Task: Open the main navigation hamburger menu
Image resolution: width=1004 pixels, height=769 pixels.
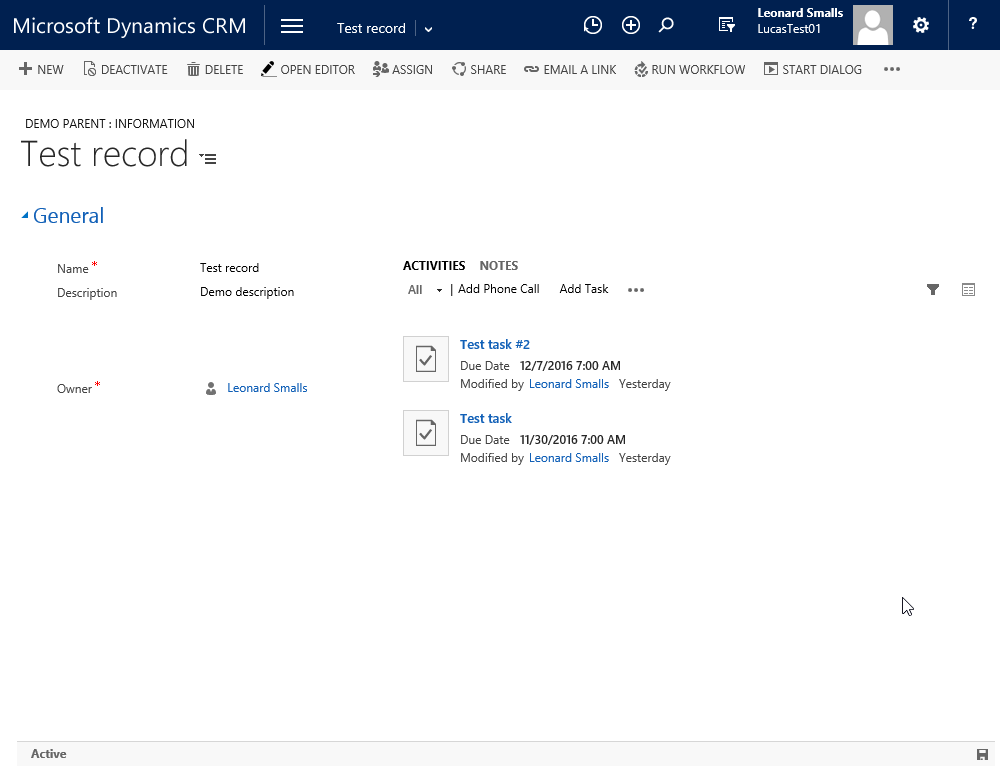Action: 291,26
